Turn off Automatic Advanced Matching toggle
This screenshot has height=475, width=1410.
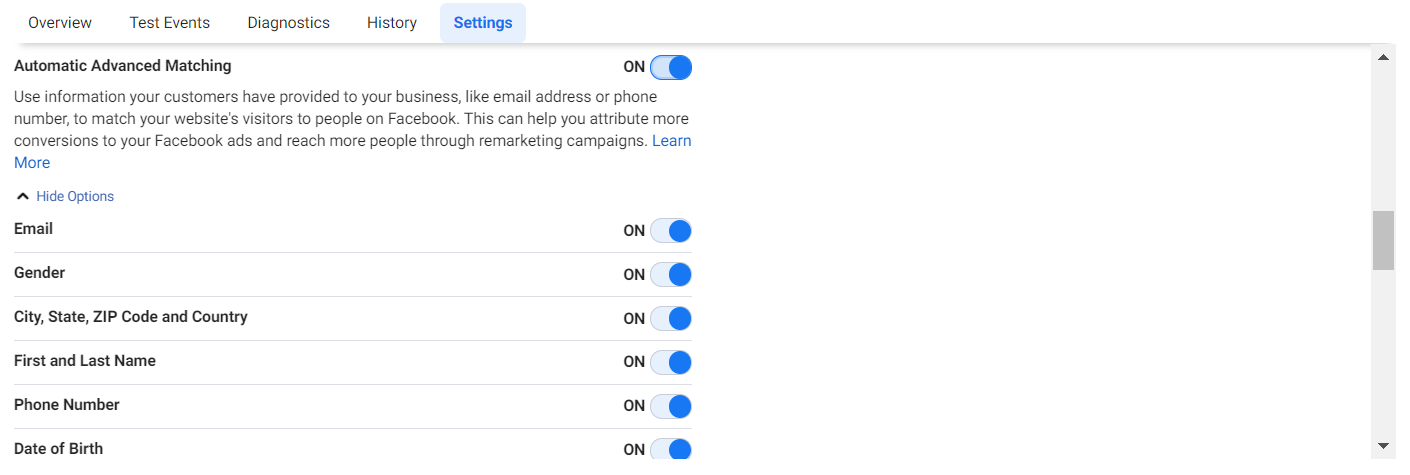[x=671, y=67]
